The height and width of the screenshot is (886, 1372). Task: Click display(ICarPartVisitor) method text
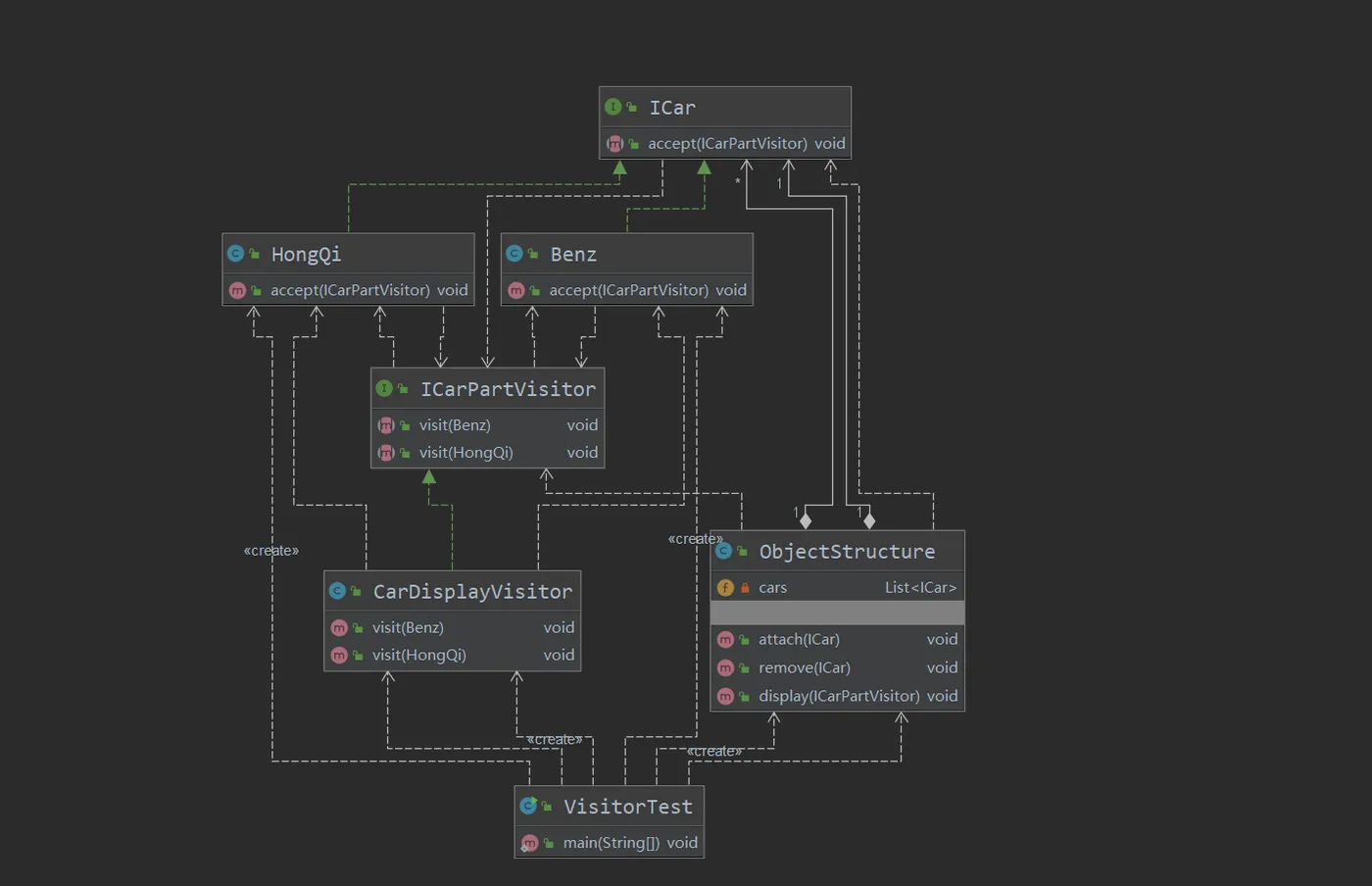pyautogui.click(x=839, y=696)
